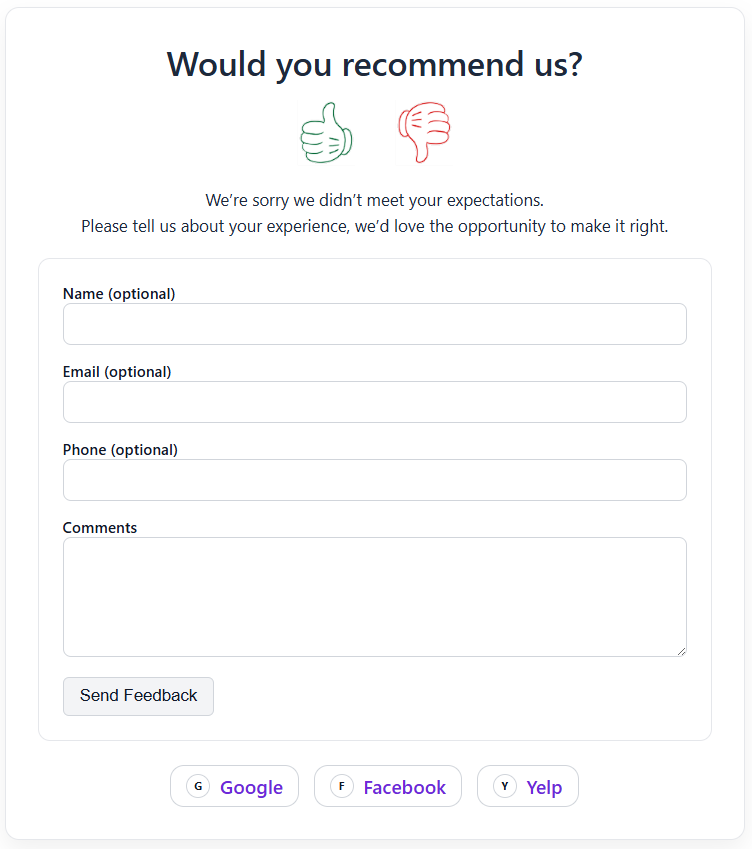Click inside the Email optional field
Viewport: 752px width, 849px height.
click(x=374, y=402)
